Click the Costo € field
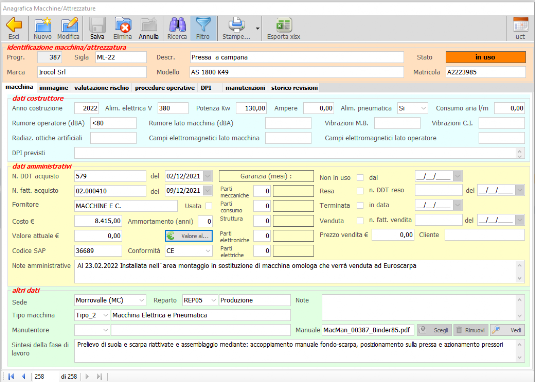The height and width of the screenshot is (382, 535). pyautogui.click(x=98, y=221)
